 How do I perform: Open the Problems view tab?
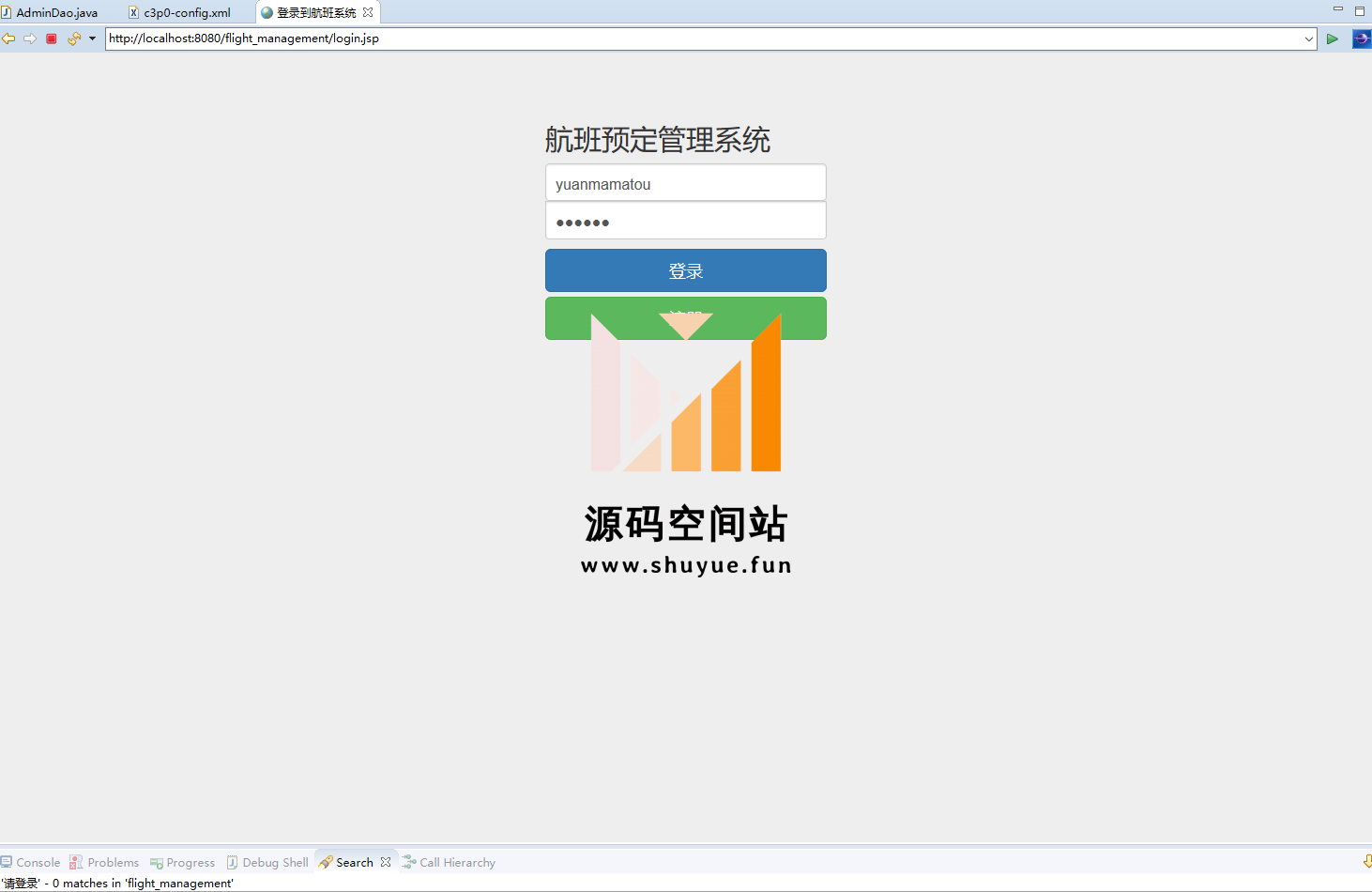click(x=104, y=862)
